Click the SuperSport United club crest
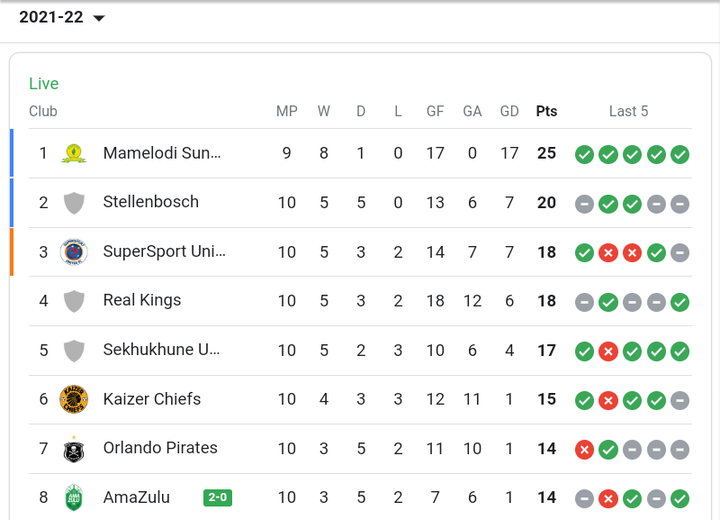This screenshot has height=520, width=720. click(x=74, y=252)
